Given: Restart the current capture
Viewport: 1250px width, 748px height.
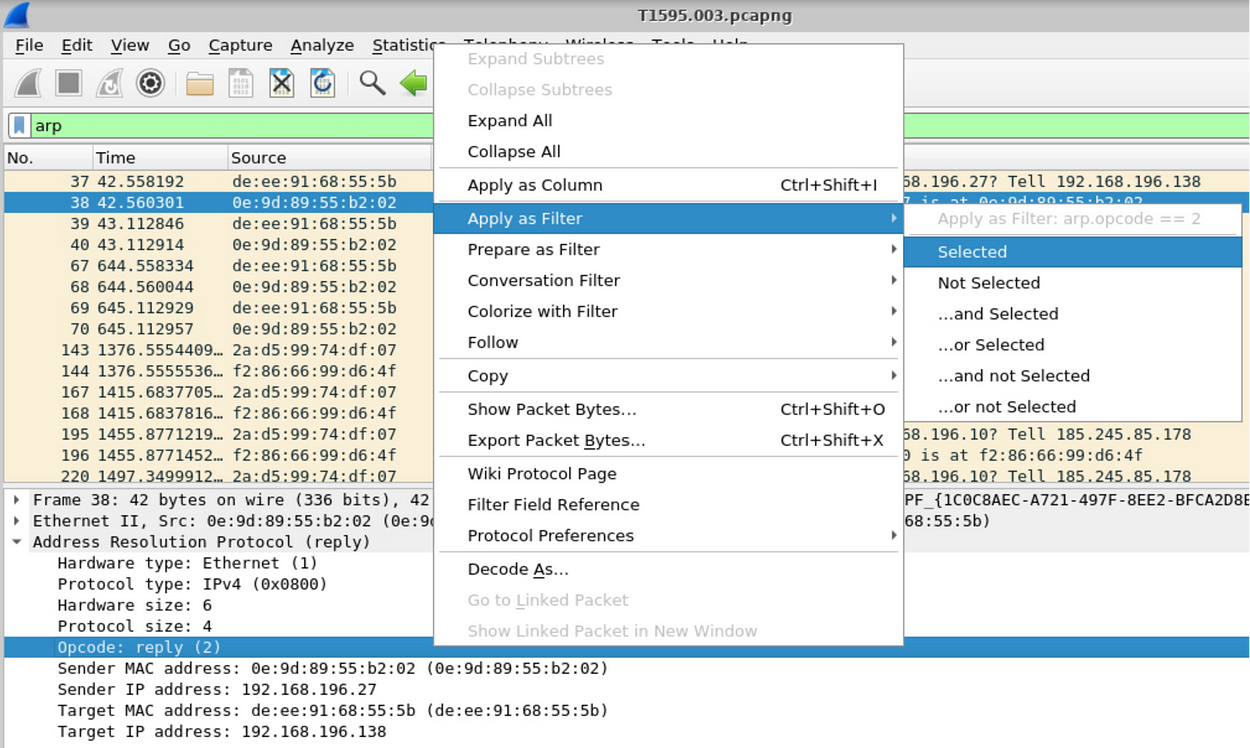Looking at the screenshot, I should coord(109,83).
